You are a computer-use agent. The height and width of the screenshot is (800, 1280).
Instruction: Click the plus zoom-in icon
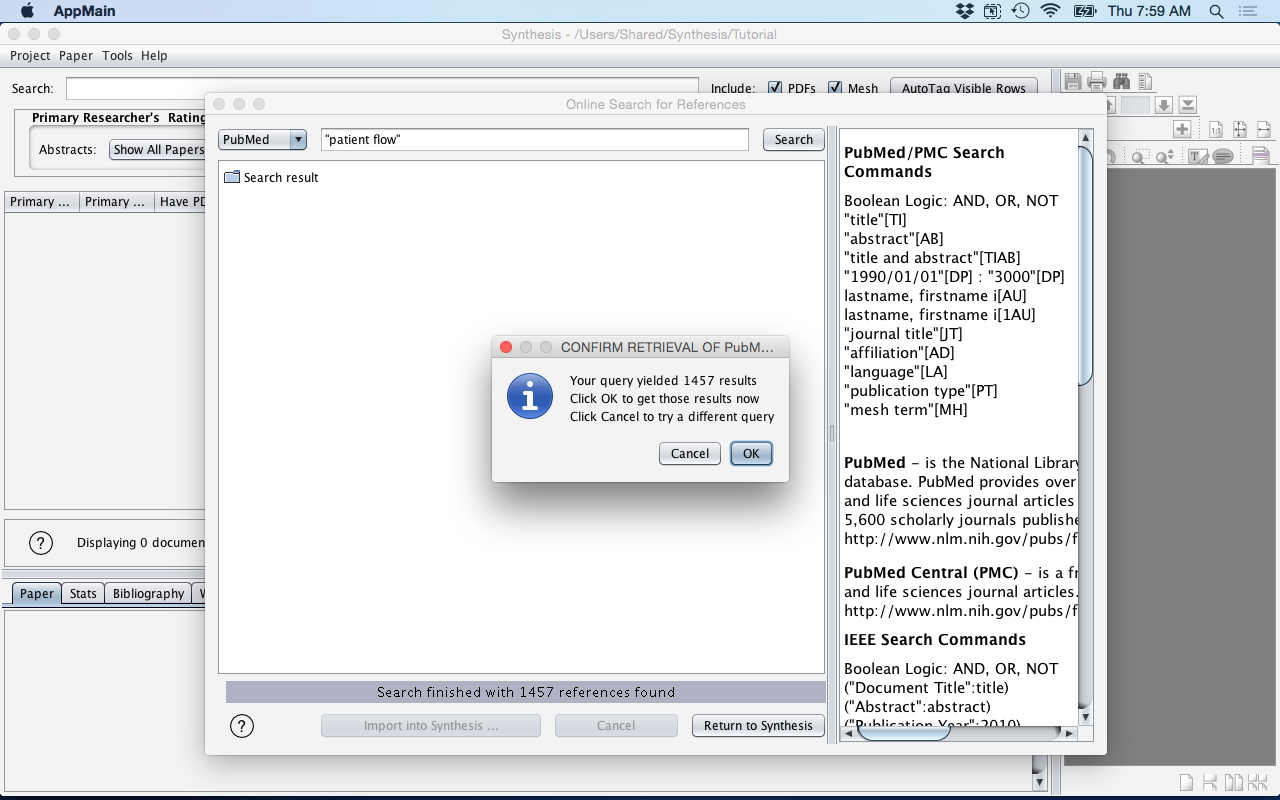tap(1182, 129)
